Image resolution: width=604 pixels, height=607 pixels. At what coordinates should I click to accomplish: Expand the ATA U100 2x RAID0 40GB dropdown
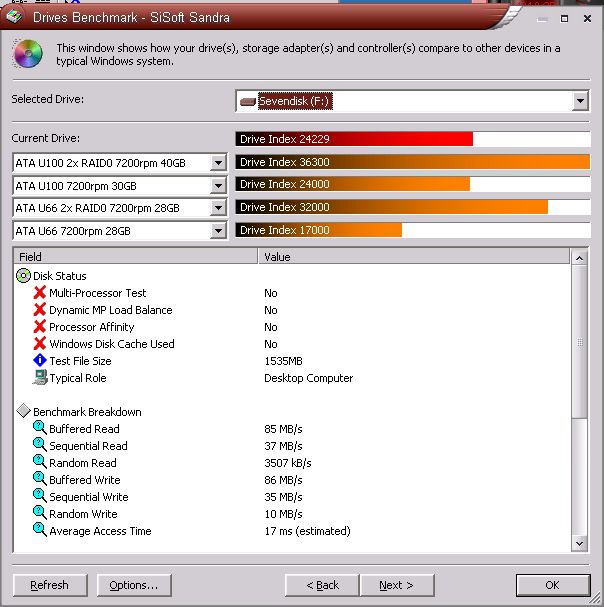tap(218, 162)
